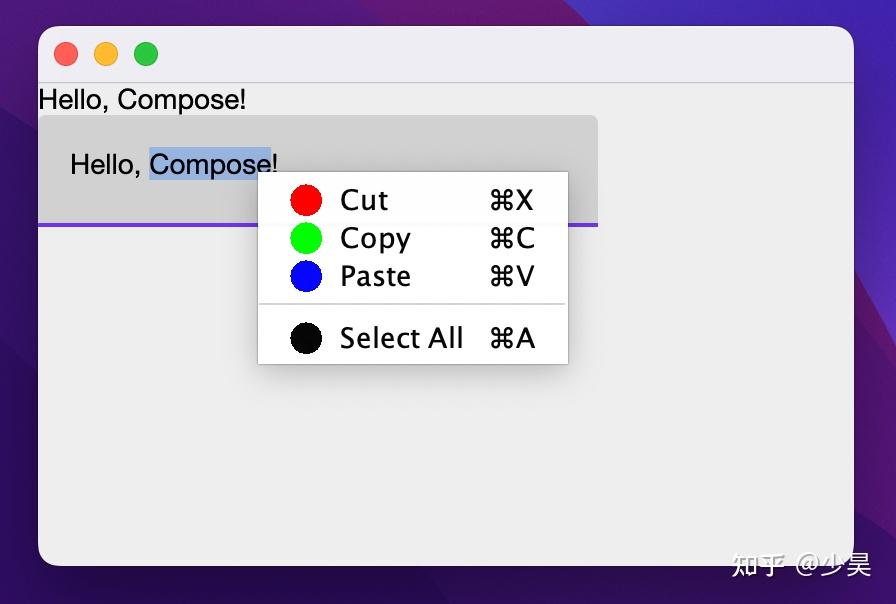896x604 pixels.
Task: Pick the Select All text label
Action: tap(401, 338)
